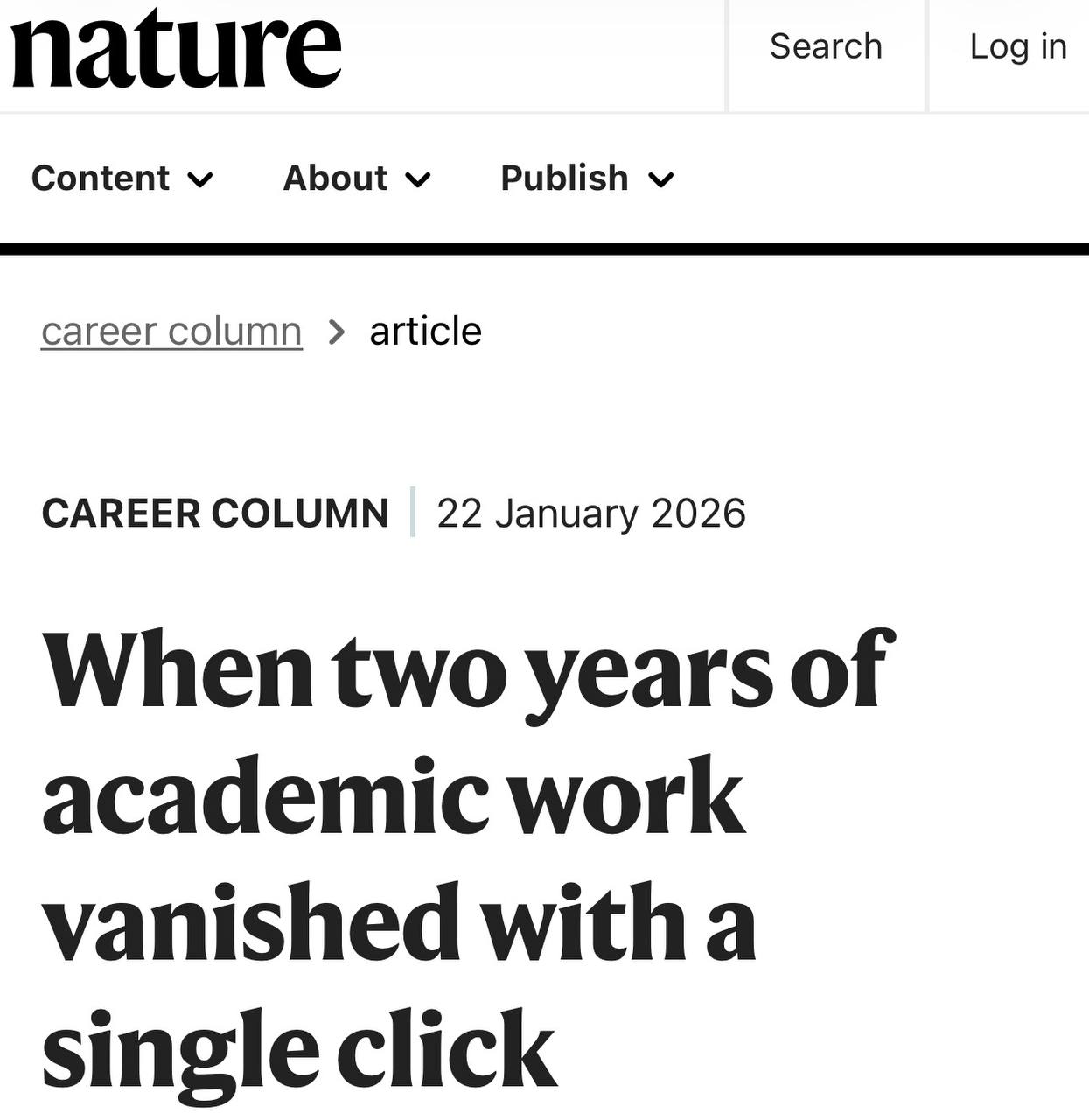
Task: Click the headline words 'academic work'
Action: pyautogui.click(x=394, y=796)
